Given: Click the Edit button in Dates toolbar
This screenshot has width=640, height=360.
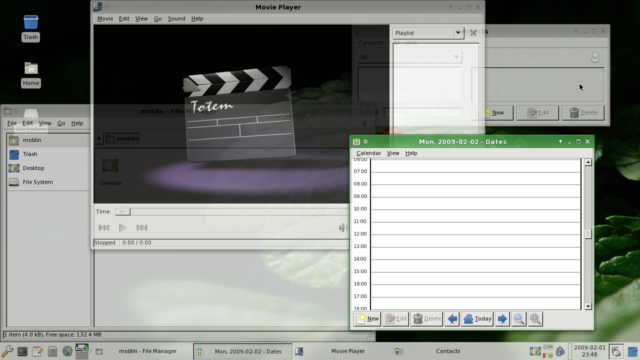Looking at the screenshot, I should [396, 319].
